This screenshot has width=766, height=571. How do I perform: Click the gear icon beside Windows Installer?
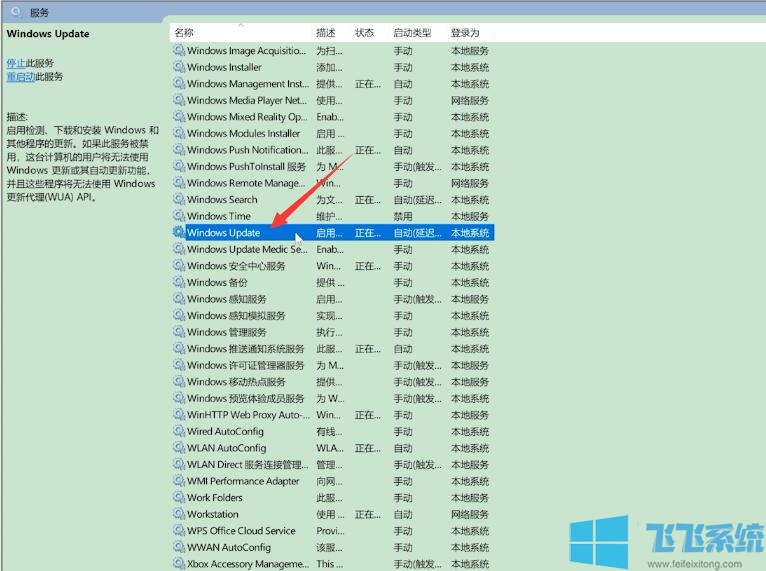179,67
